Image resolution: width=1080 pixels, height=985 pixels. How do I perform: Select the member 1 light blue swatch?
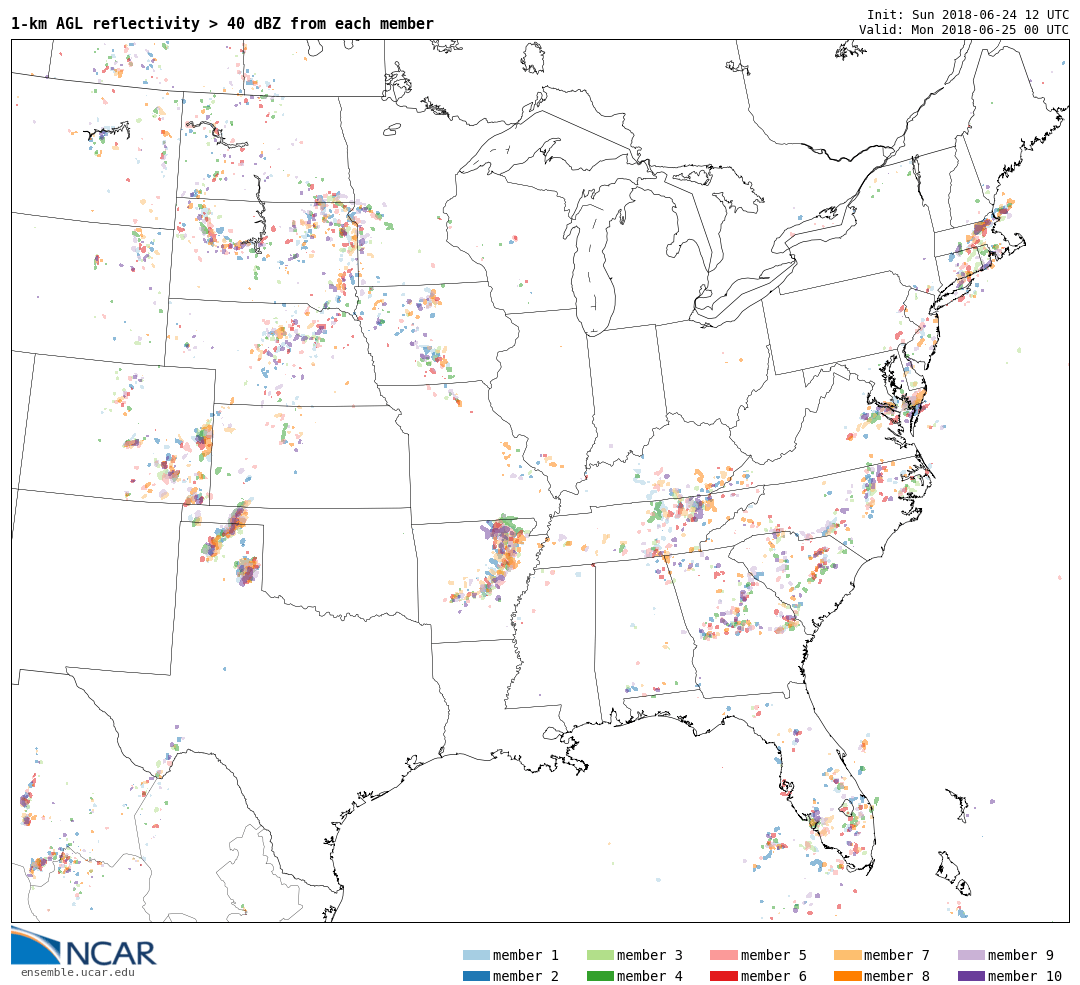pos(476,955)
